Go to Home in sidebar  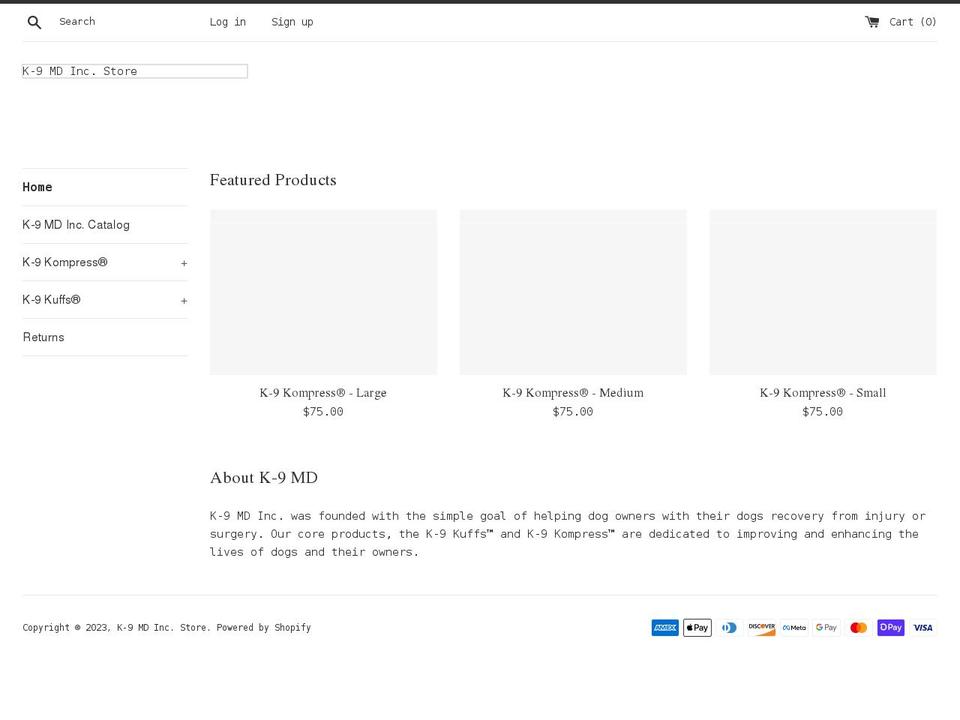37,187
